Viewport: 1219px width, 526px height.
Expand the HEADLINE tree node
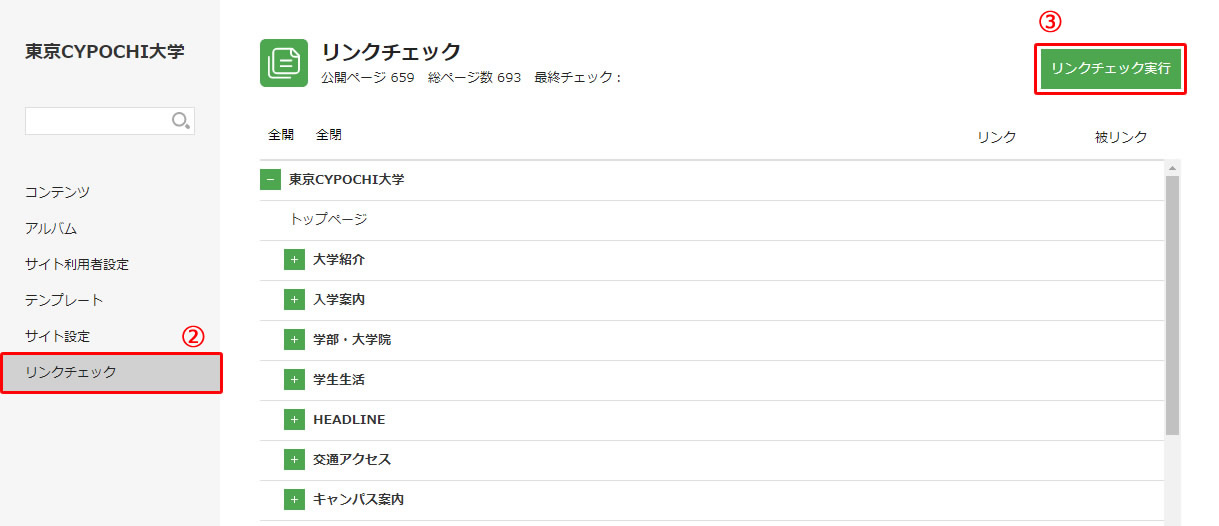point(294,420)
